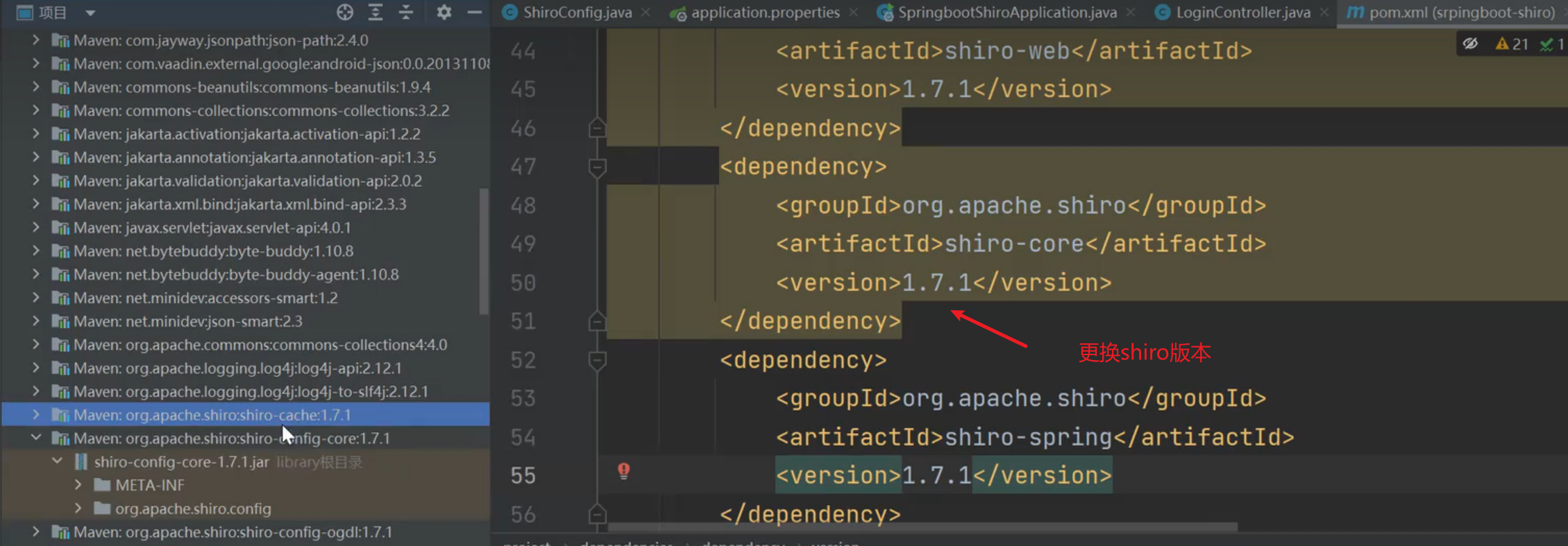Toggle the reader mode eye icon in editor
1568x546 pixels.
click(1470, 44)
